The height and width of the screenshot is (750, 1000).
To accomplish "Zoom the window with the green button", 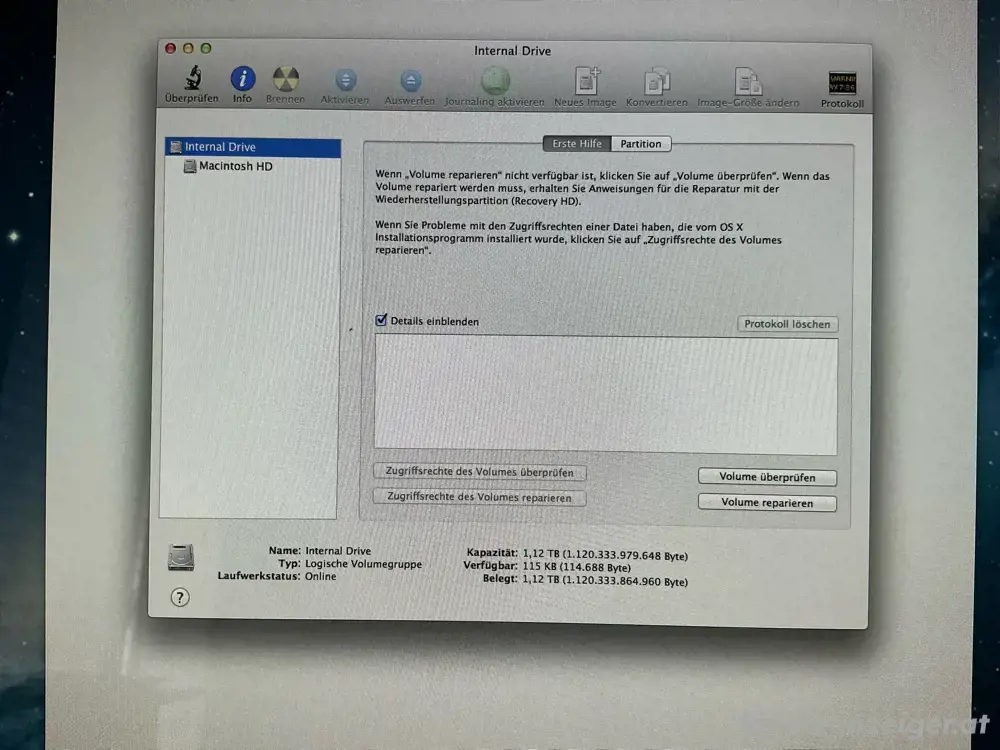I will [x=206, y=48].
